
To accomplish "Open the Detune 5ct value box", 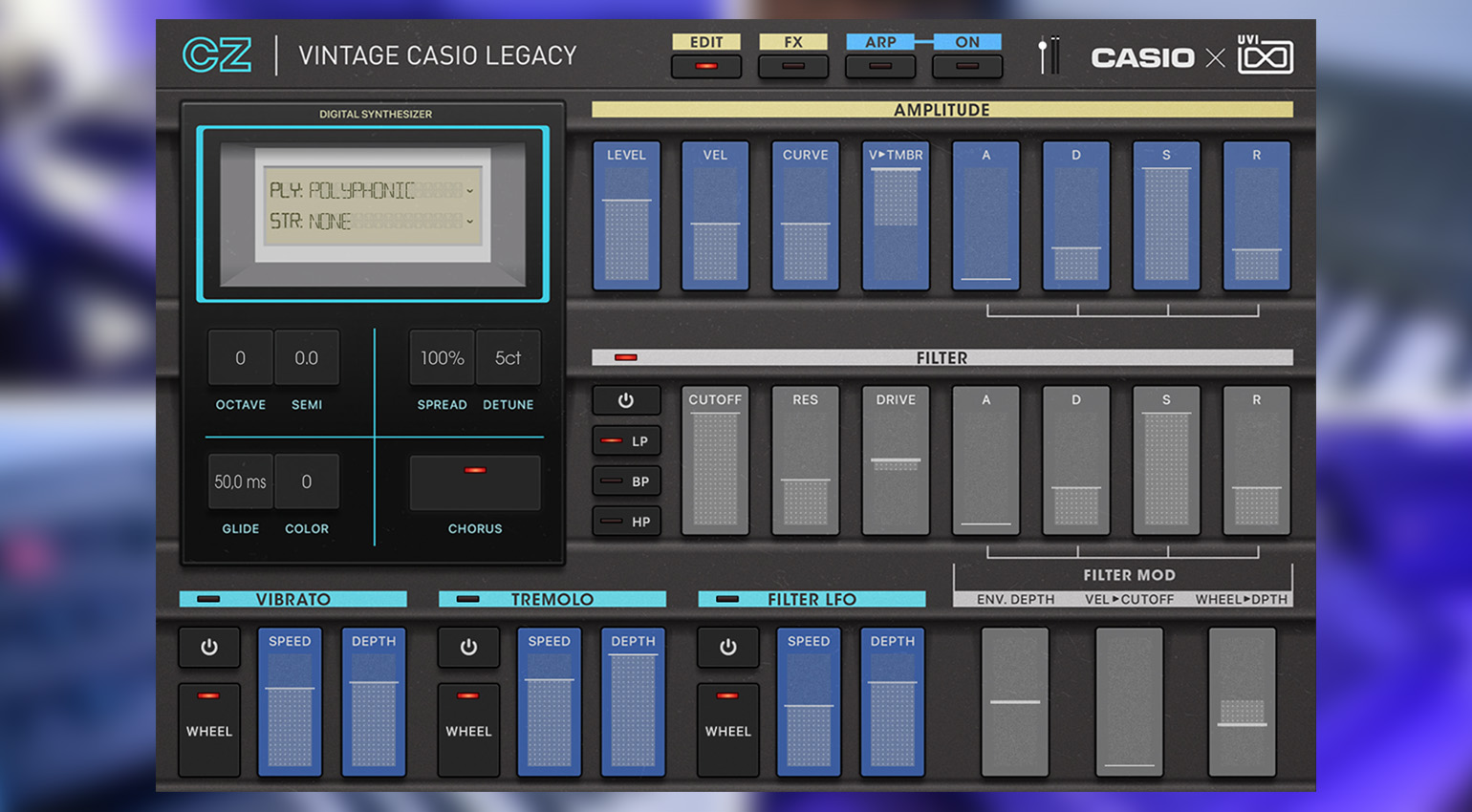I will (x=508, y=358).
